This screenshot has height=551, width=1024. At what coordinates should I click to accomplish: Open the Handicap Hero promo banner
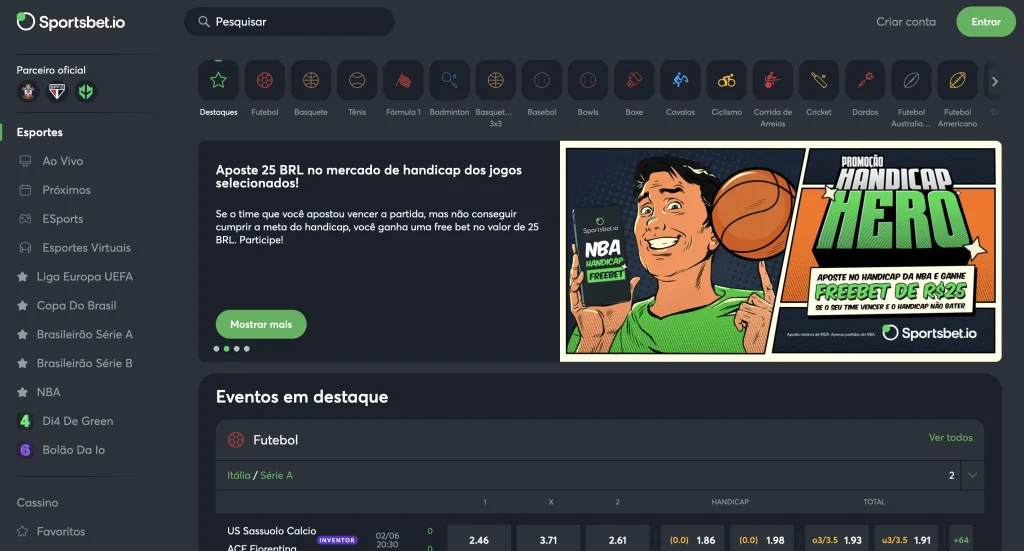click(x=780, y=251)
